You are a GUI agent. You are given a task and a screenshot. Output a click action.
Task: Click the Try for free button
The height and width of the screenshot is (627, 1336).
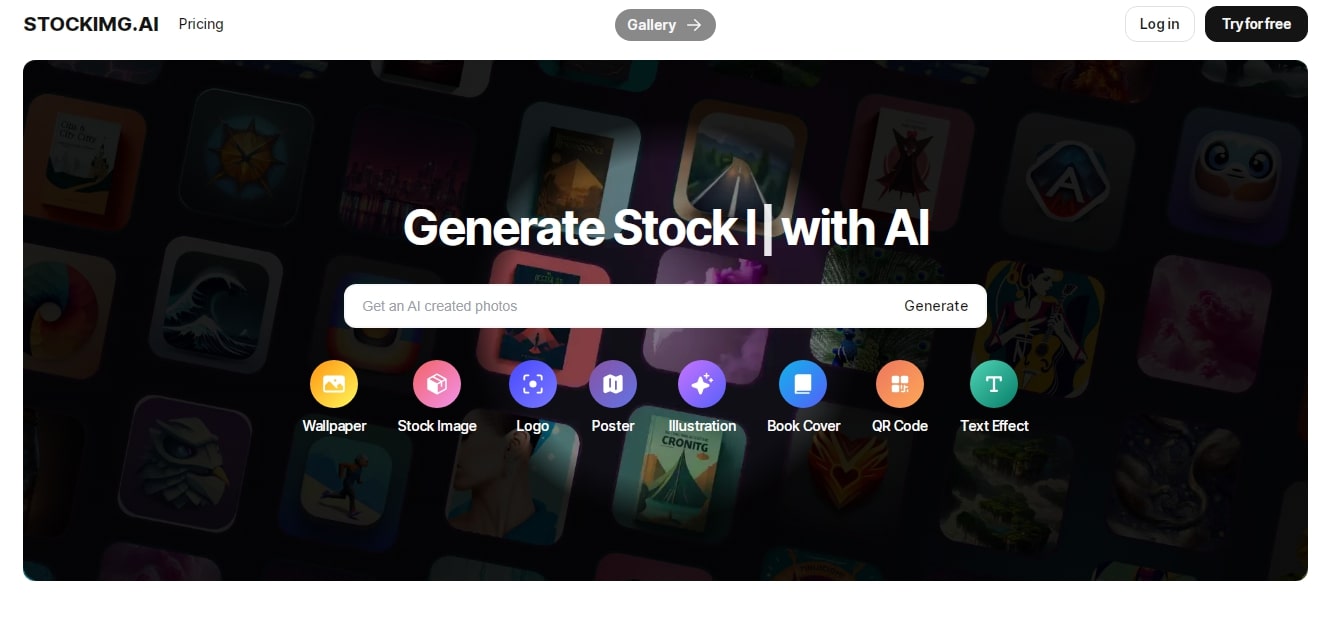(1256, 24)
